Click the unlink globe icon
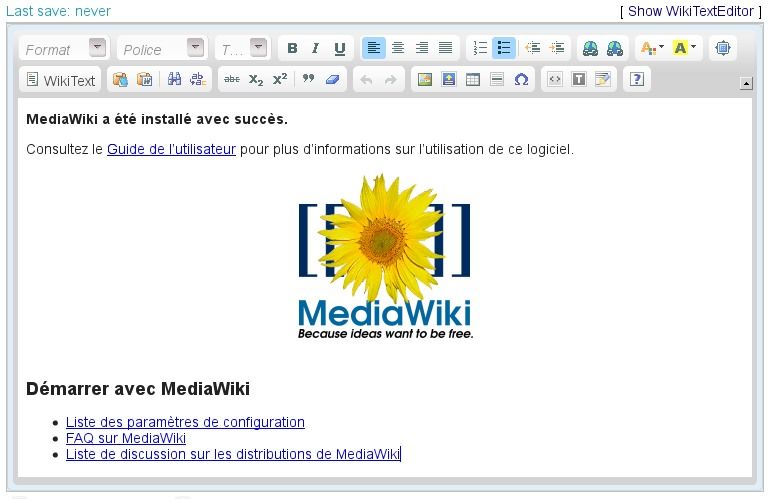The width and height of the screenshot is (771, 499). (x=615, y=48)
